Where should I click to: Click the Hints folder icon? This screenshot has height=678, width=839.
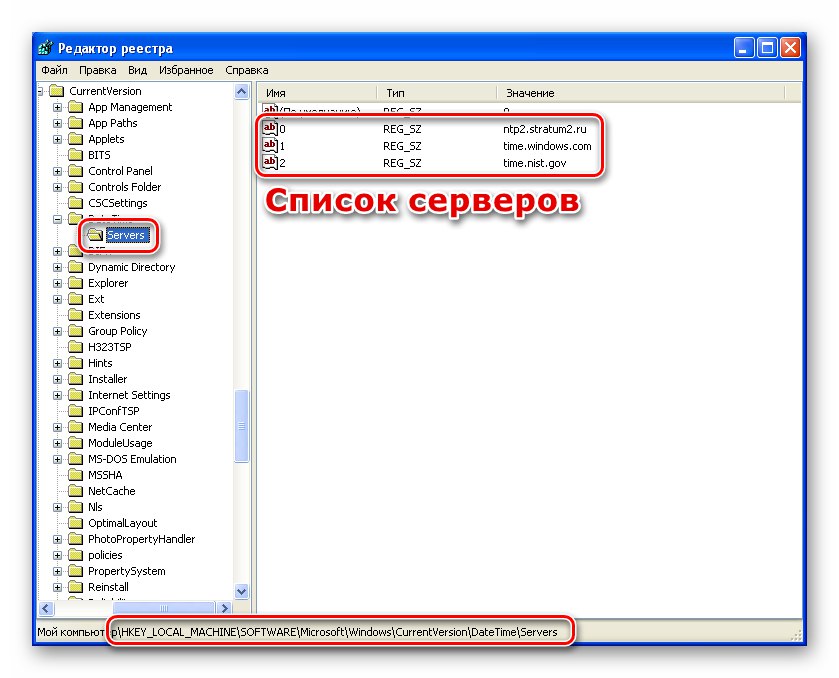pos(75,363)
